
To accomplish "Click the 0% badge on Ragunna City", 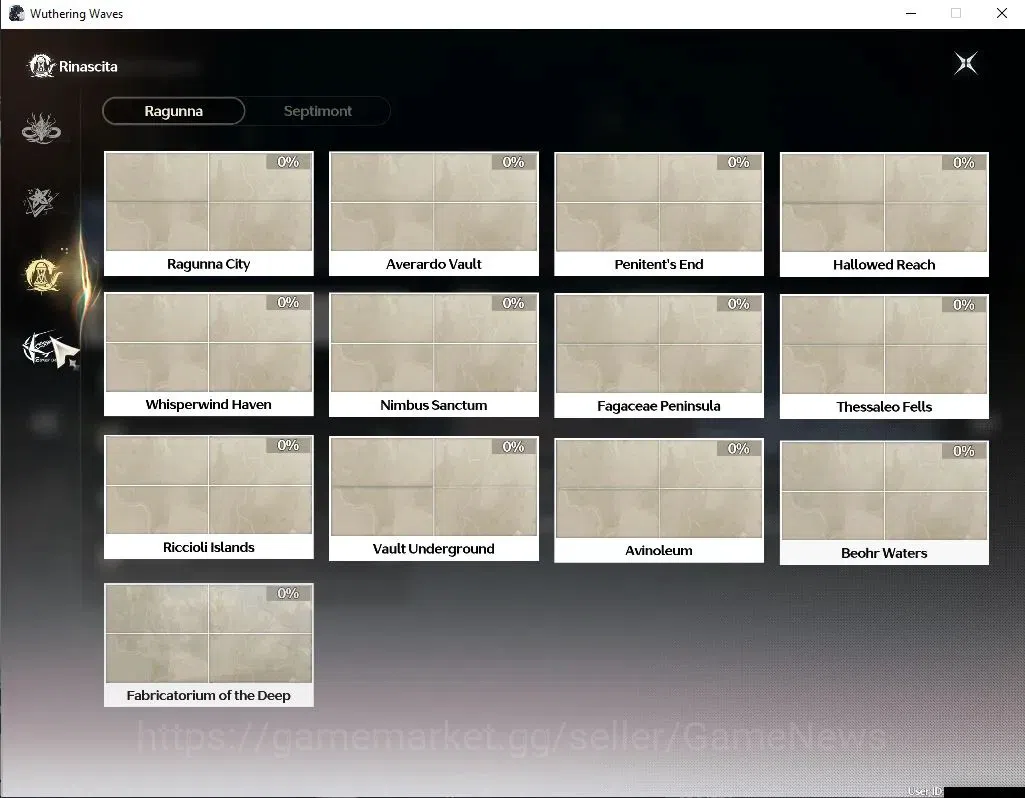I will 288,161.
